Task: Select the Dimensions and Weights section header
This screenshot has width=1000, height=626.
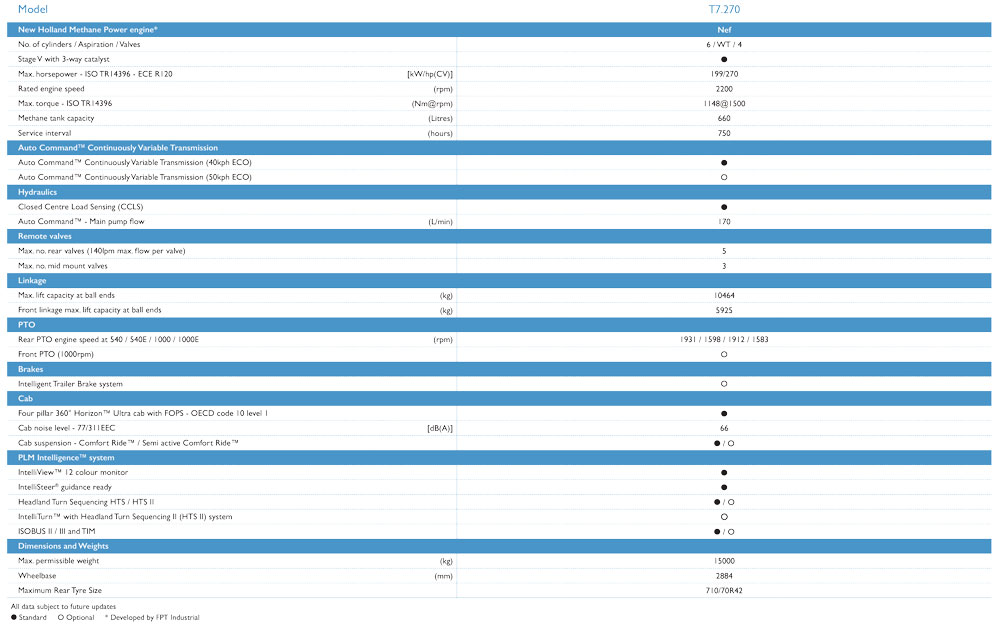Action: click(x=63, y=546)
